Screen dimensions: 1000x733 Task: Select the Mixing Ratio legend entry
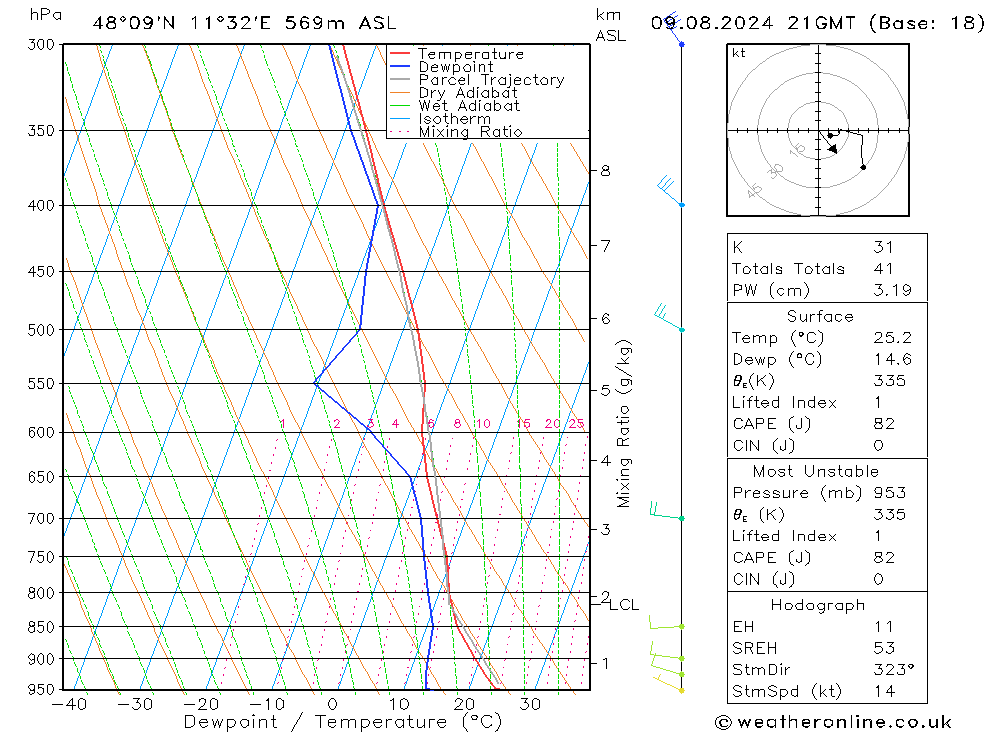[x=470, y=132]
